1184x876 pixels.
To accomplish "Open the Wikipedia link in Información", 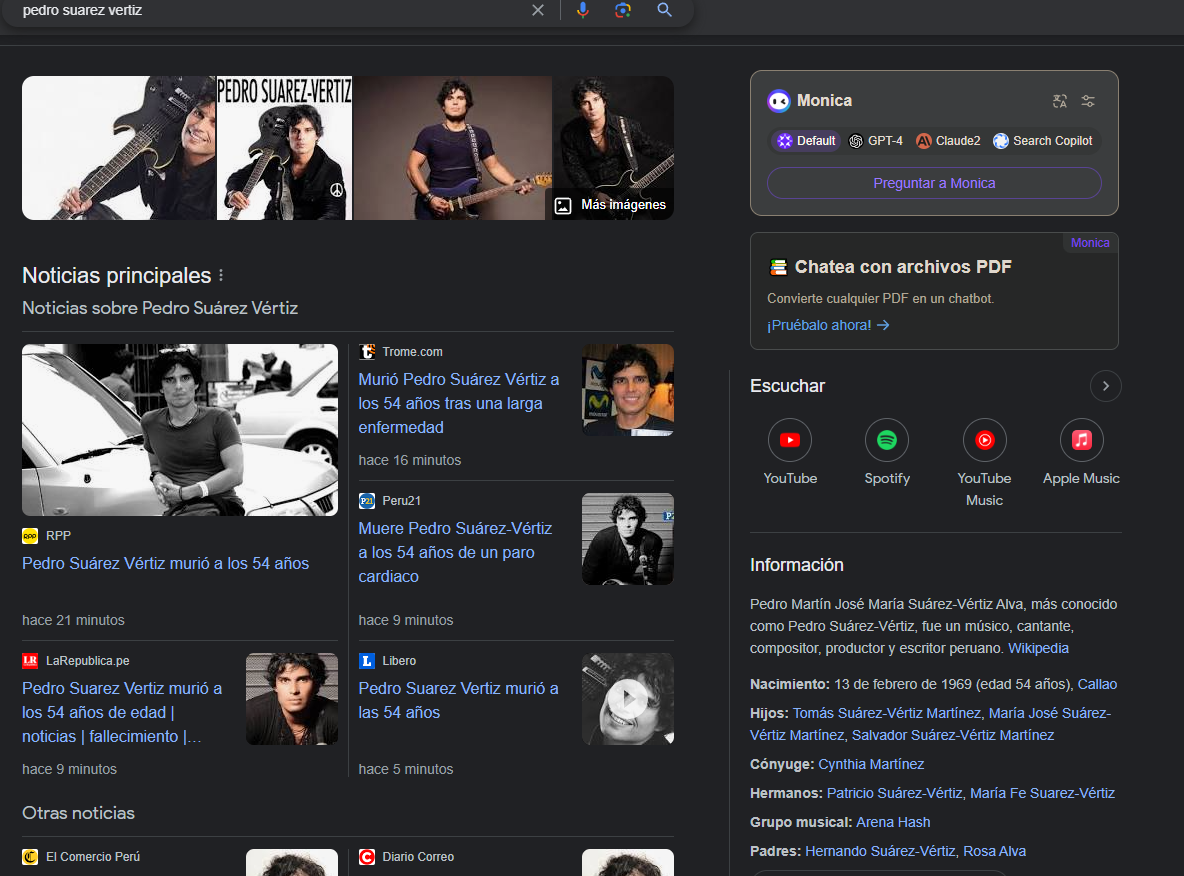I will coord(1038,648).
